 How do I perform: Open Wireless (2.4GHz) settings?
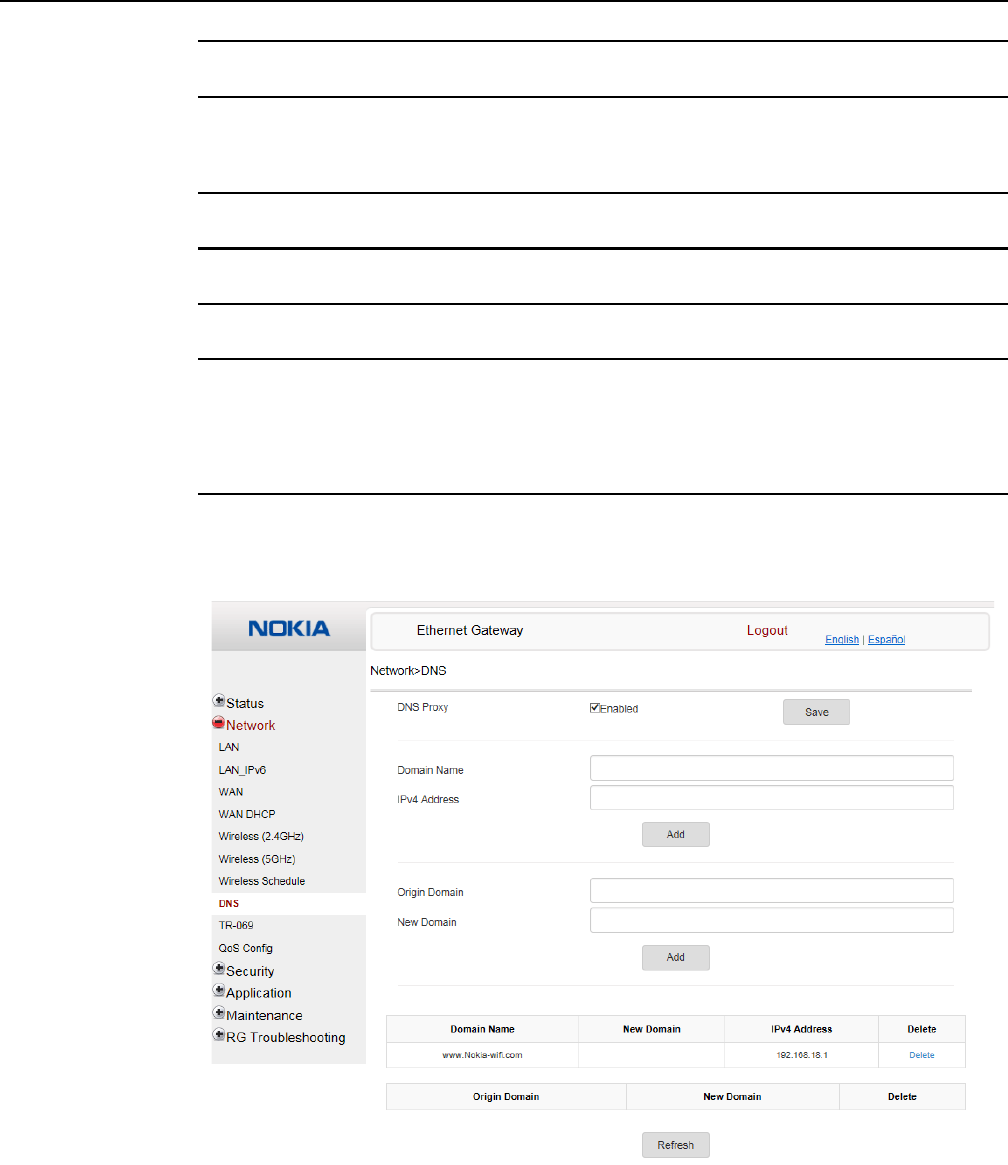pyautogui.click(x=261, y=837)
